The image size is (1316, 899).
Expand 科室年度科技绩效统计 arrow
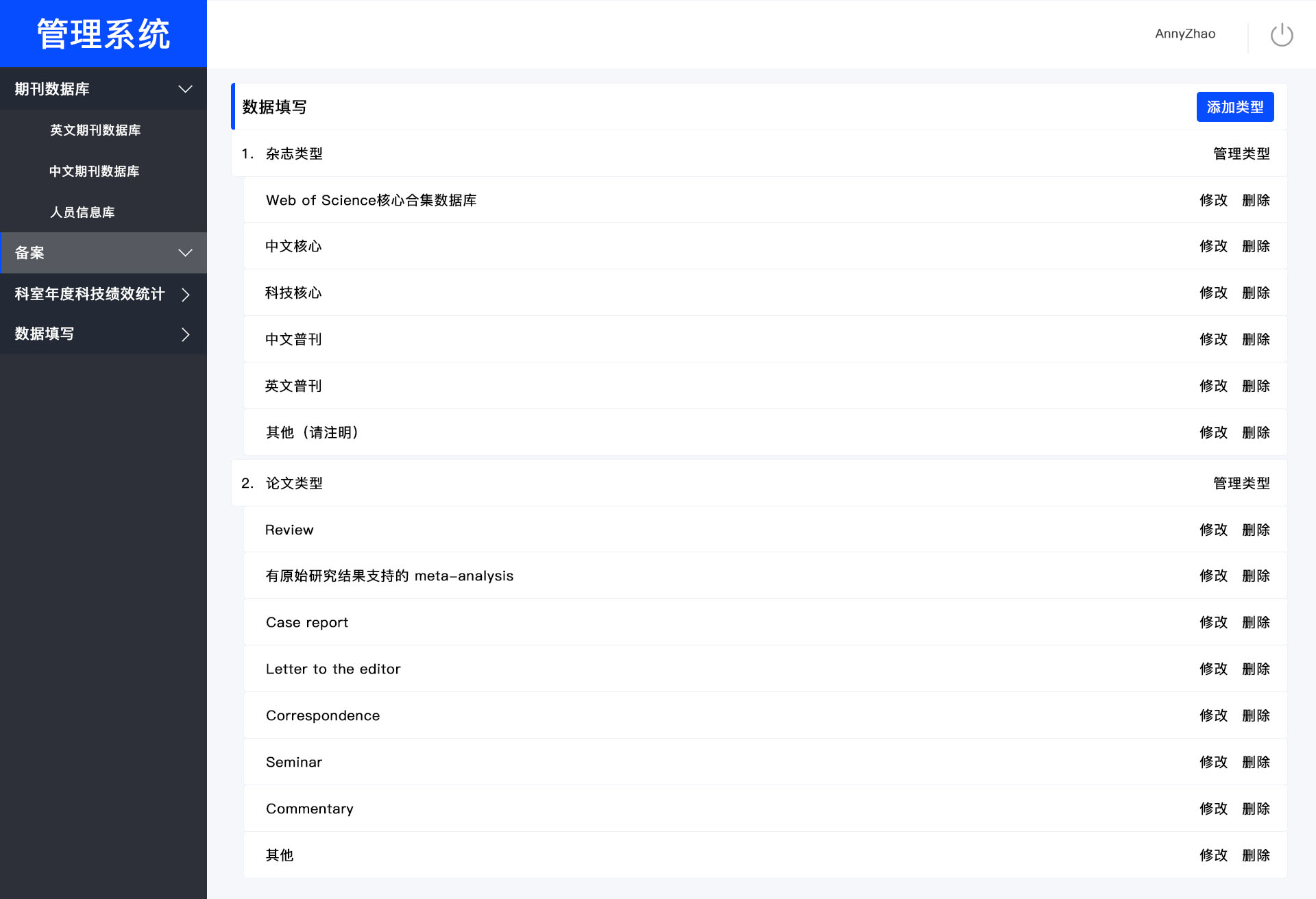[x=185, y=295]
